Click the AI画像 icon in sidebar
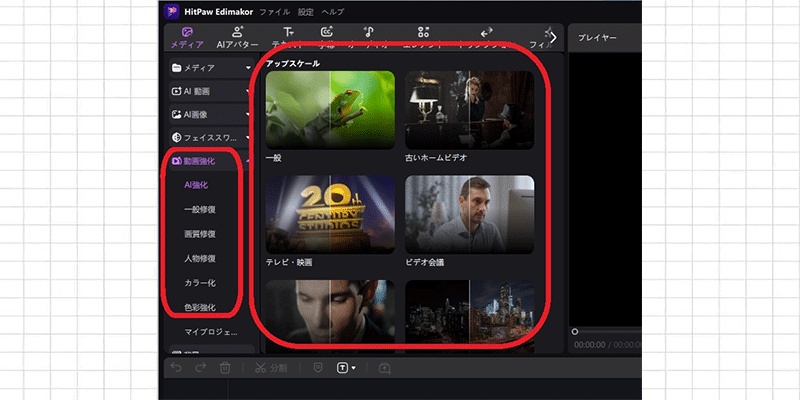This screenshot has width=800, height=400. [x=177, y=115]
